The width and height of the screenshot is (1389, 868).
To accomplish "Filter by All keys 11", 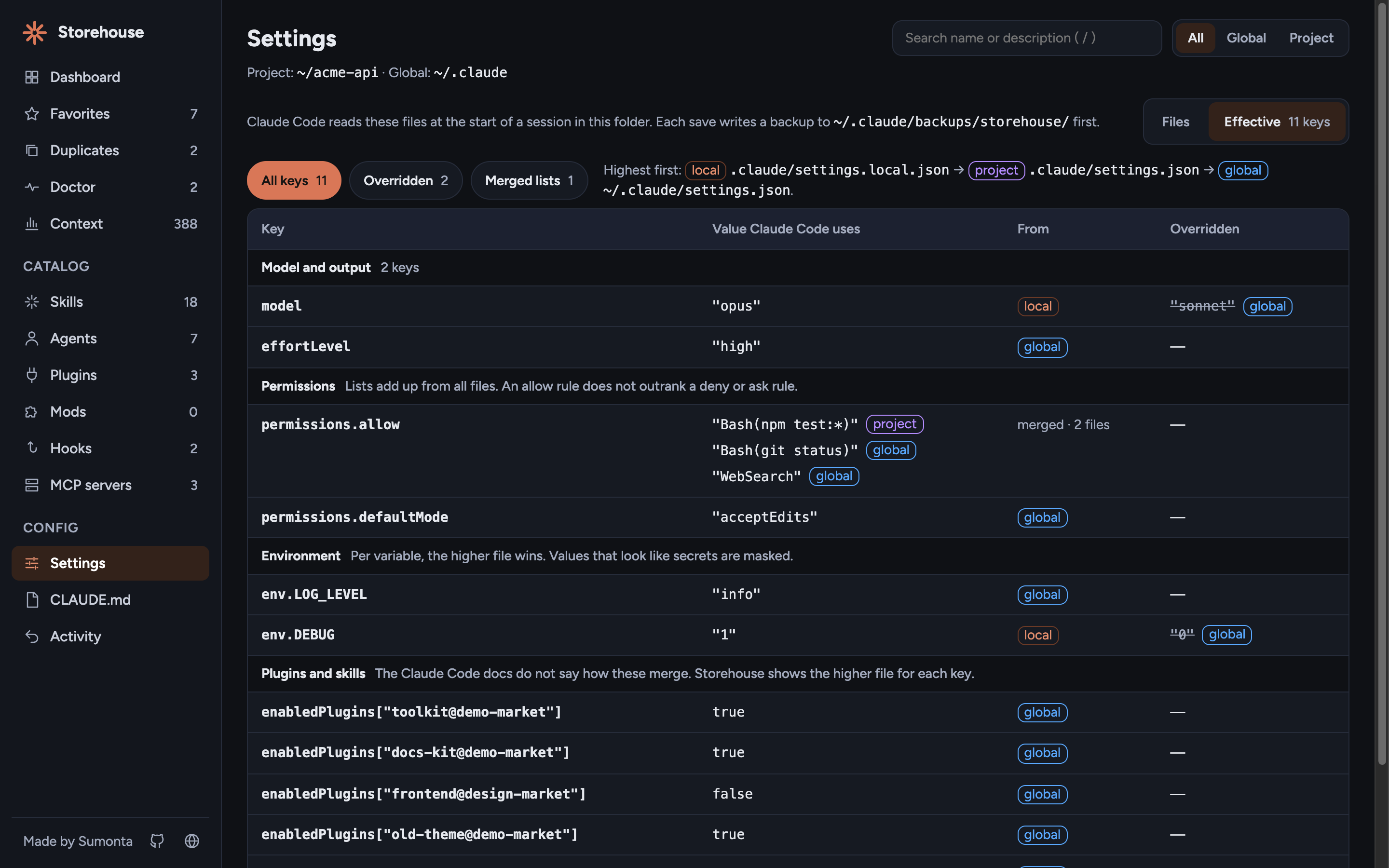I will click(x=294, y=180).
